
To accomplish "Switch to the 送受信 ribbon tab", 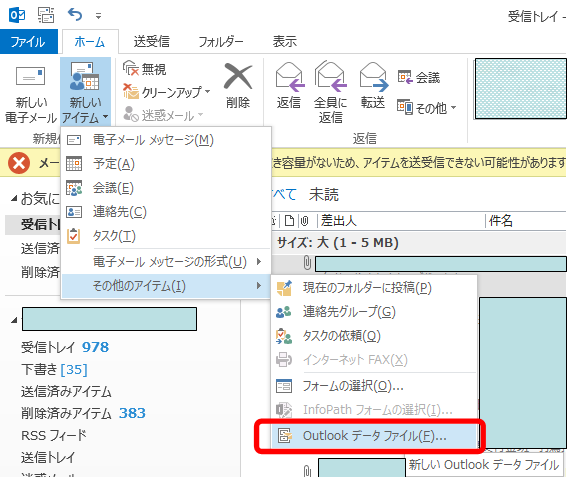I will click(152, 42).
